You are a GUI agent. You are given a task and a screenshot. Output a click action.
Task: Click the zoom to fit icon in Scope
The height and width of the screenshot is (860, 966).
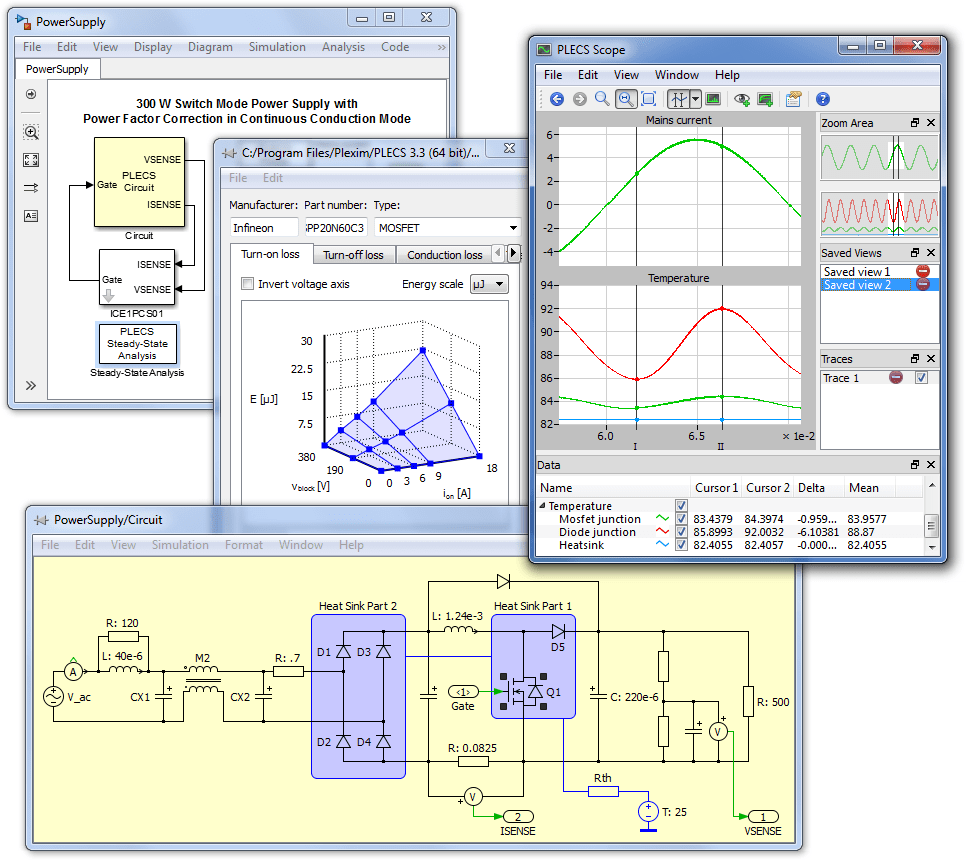[x=648, y=99]
